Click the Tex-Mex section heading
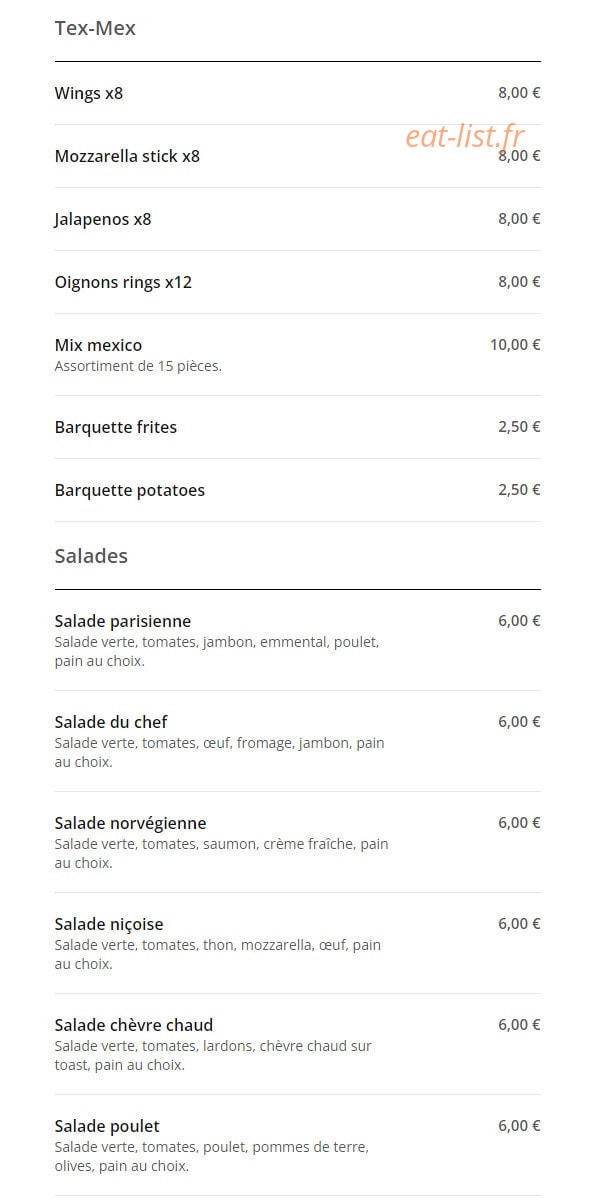599x1204 pixels. (95, 28)
